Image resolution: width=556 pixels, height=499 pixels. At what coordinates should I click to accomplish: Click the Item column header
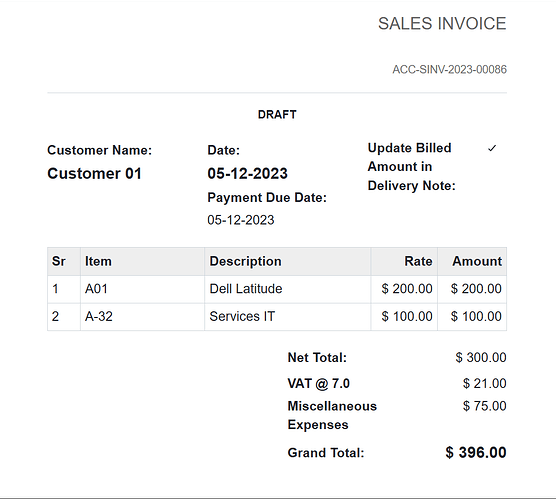pos(98,261)
